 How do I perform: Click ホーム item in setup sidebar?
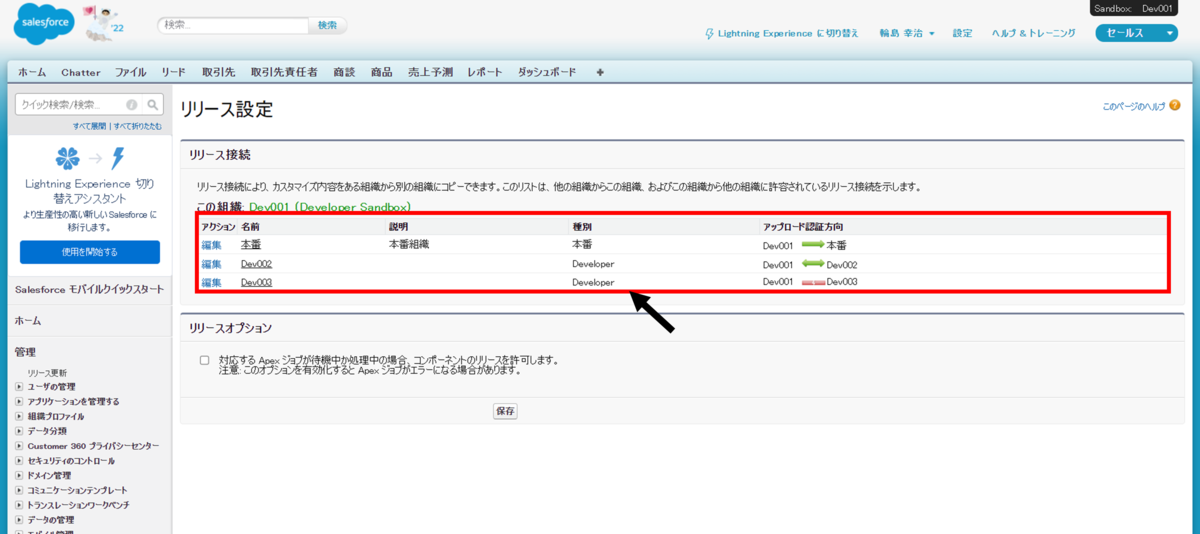(28, 321)
